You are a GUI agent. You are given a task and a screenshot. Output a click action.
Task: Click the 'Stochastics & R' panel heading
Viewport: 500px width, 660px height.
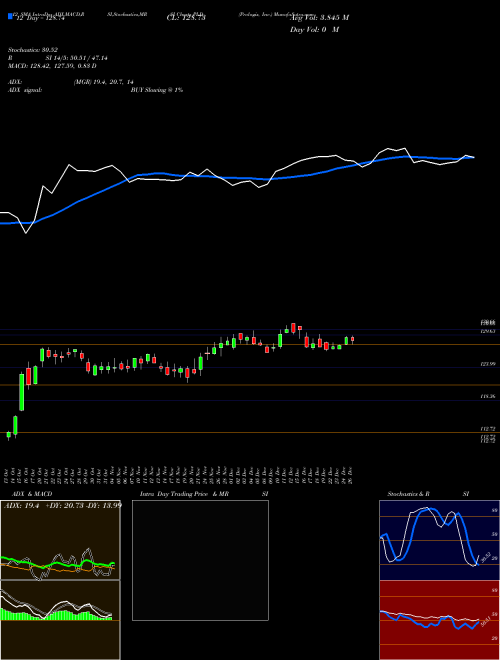click(408, 494)
